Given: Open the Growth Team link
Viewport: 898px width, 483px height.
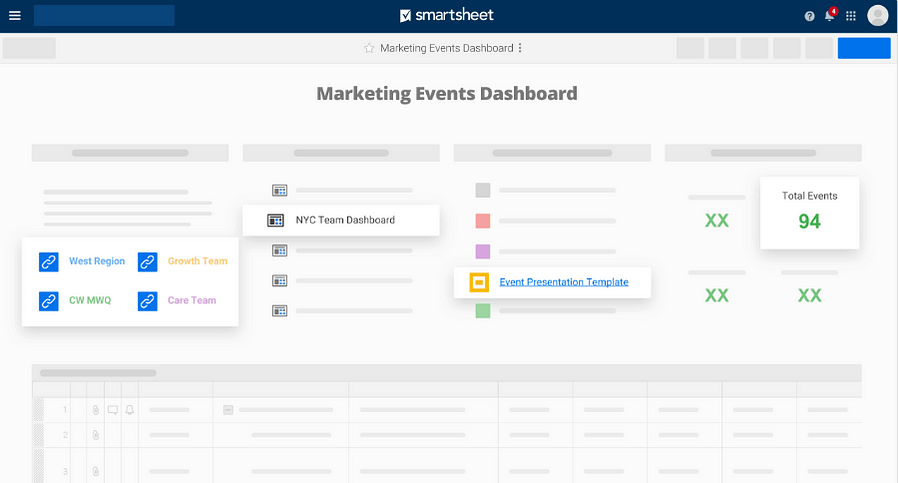Looking at the screenshot, I should click(x=198, y=261).
